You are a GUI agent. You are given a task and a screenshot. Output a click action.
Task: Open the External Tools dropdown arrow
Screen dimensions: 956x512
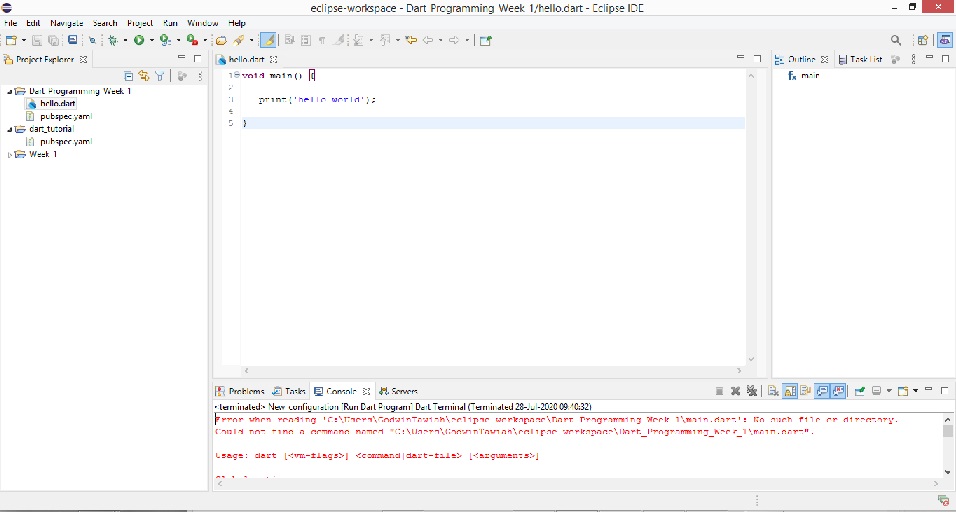pyautogui.click(x=205, y=40)
